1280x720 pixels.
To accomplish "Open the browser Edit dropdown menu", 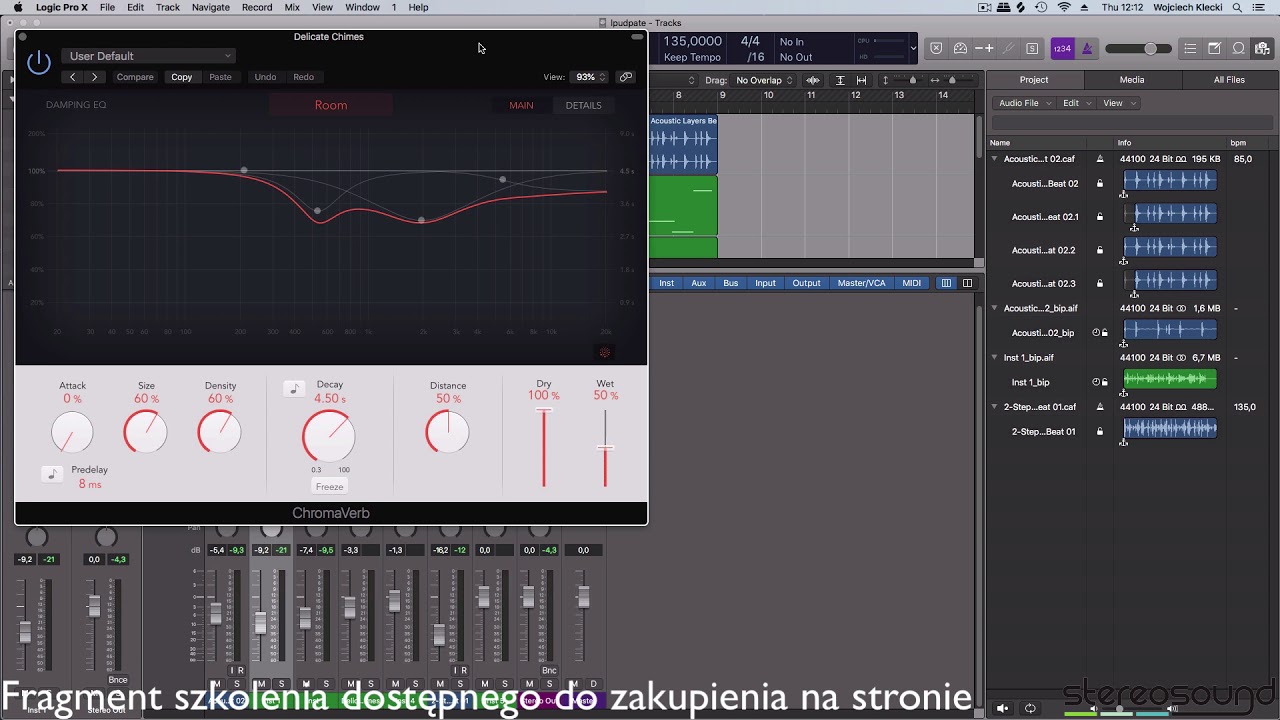I will tap(1075, 103).
